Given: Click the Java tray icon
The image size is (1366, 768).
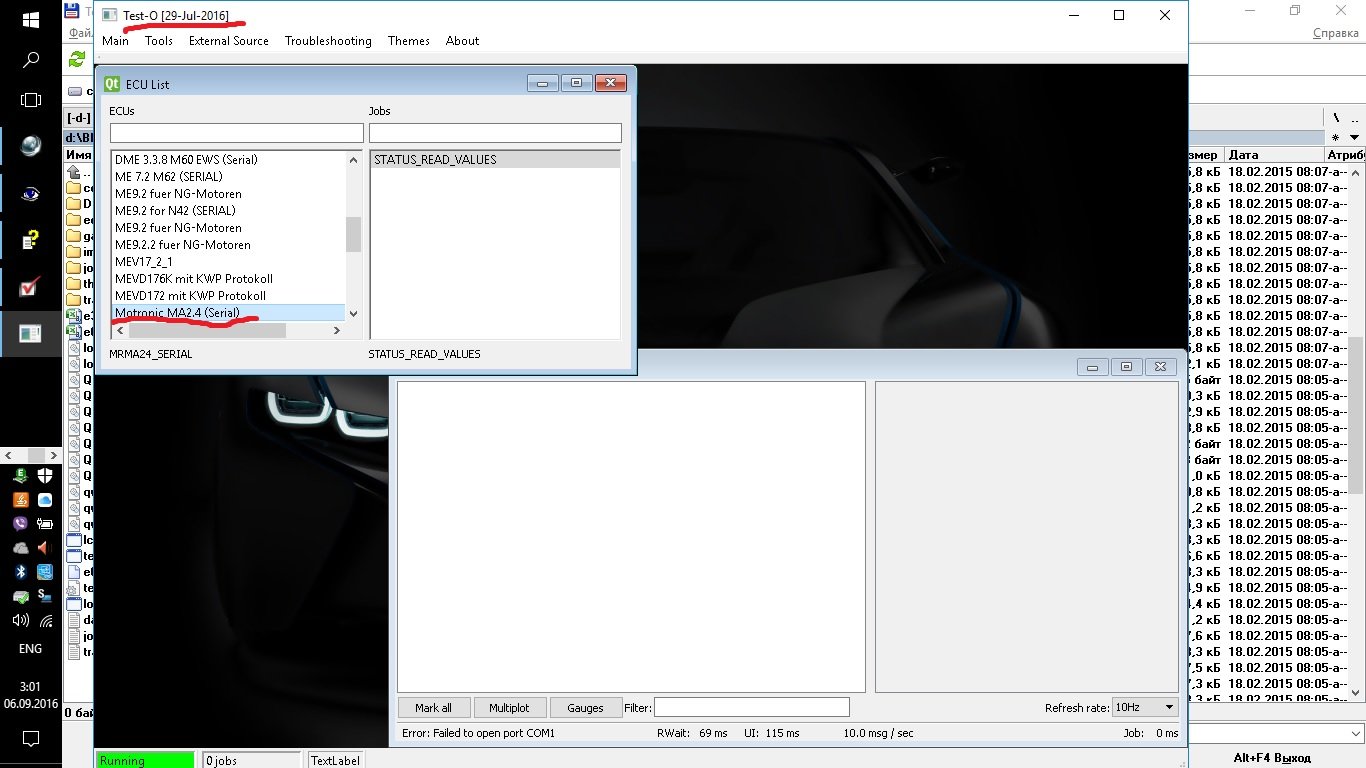Looking at the screenshot, I should 20,500.
